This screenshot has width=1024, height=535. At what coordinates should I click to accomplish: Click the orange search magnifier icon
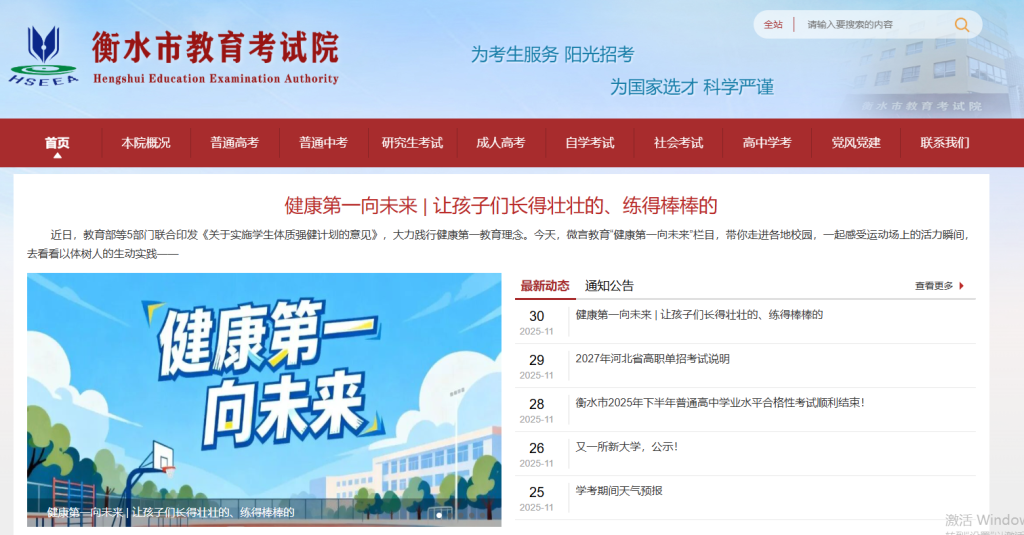pos(961,25)
